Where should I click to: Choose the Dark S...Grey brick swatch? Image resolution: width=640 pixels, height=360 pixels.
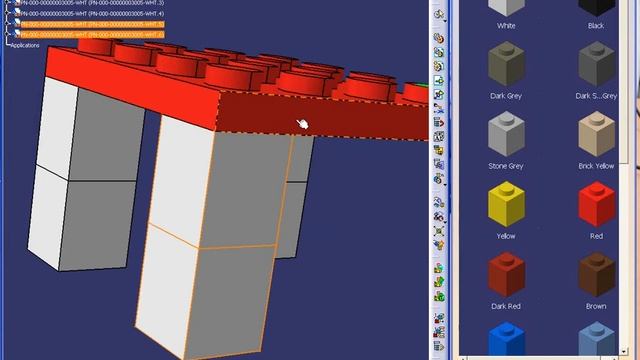596,63
